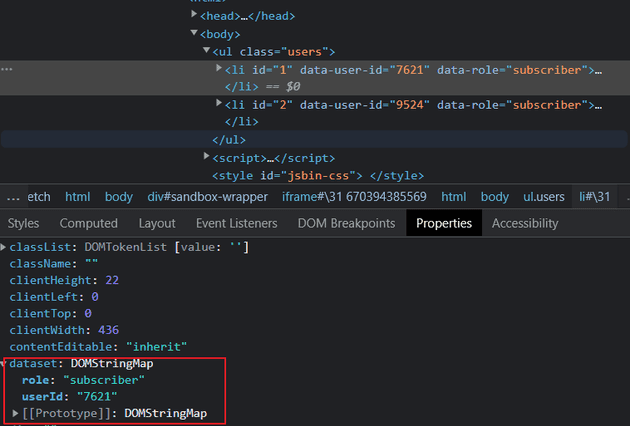Switch to the Styles tab

point(23,223)
